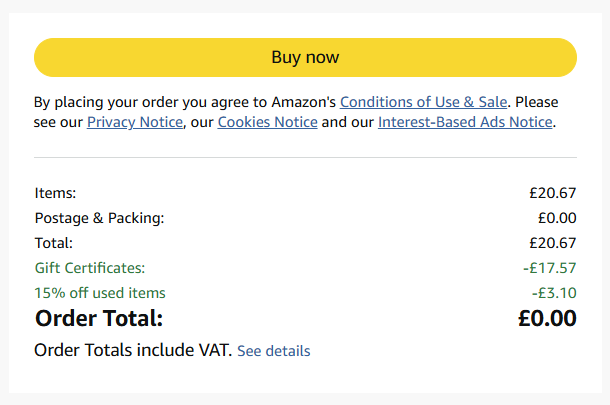Click the See details VAT link

tap(273, 351)
